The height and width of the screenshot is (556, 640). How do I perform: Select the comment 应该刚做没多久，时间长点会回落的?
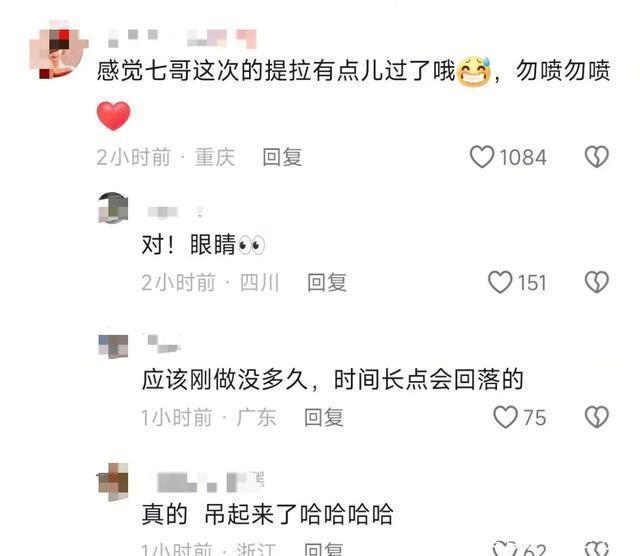(x=332, y=380)
